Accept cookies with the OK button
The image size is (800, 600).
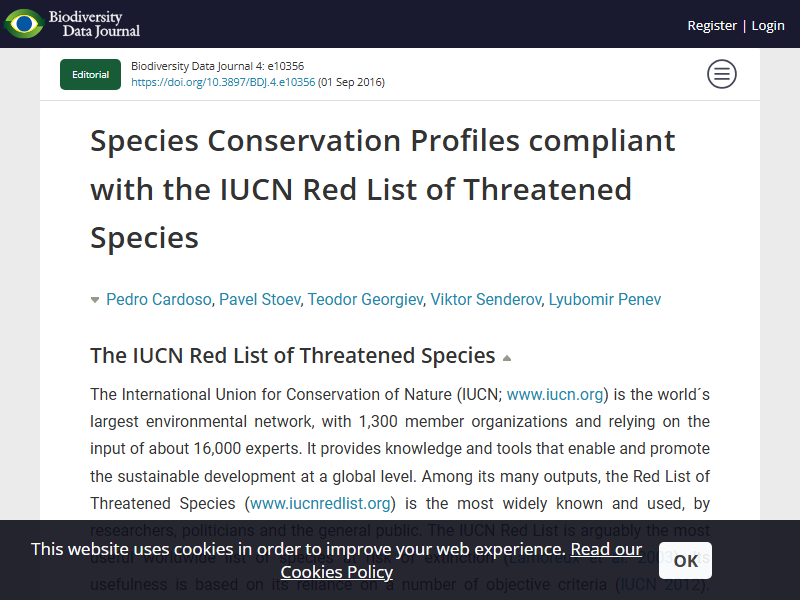pos(685,561)
